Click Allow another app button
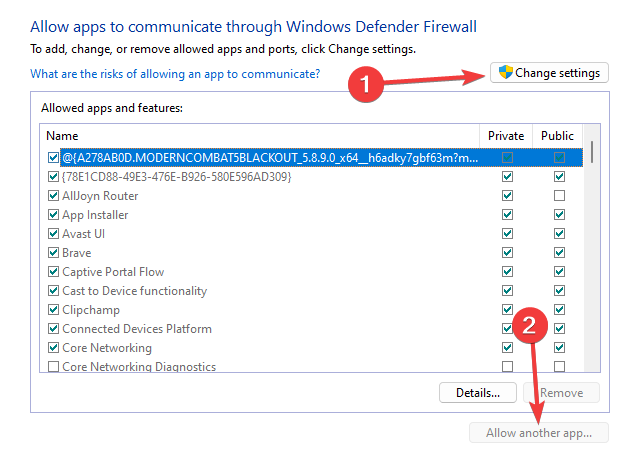The height and width of the screenshot is (459, 643). [x=539, y=433]
